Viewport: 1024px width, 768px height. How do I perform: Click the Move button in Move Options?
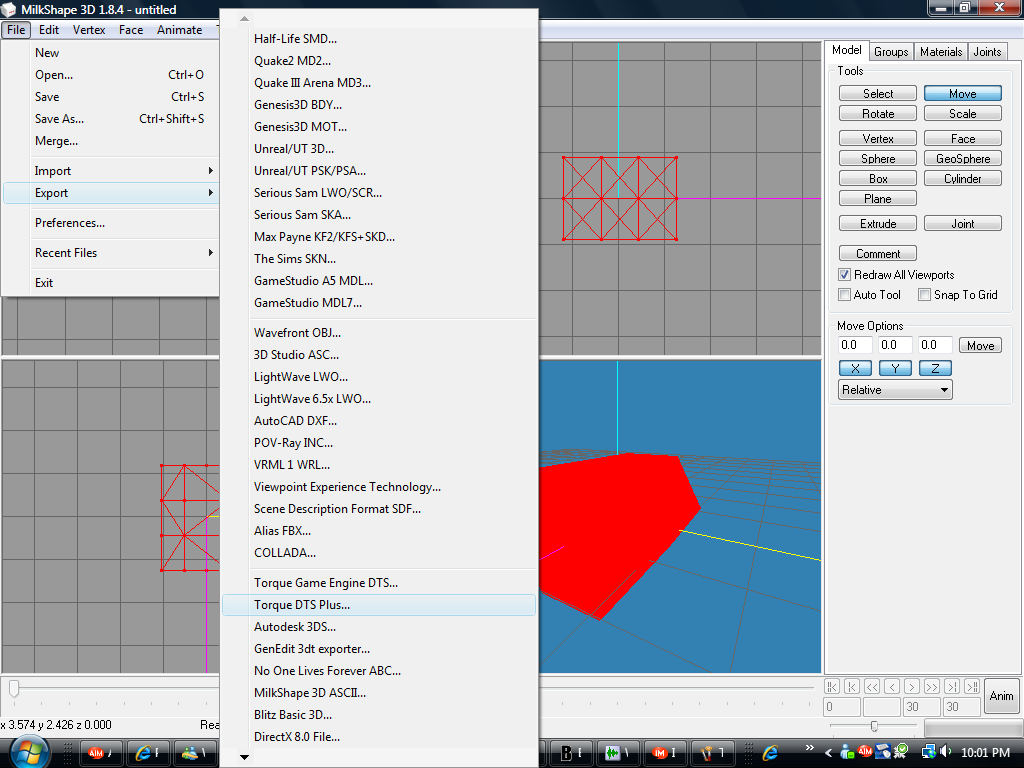980,345
